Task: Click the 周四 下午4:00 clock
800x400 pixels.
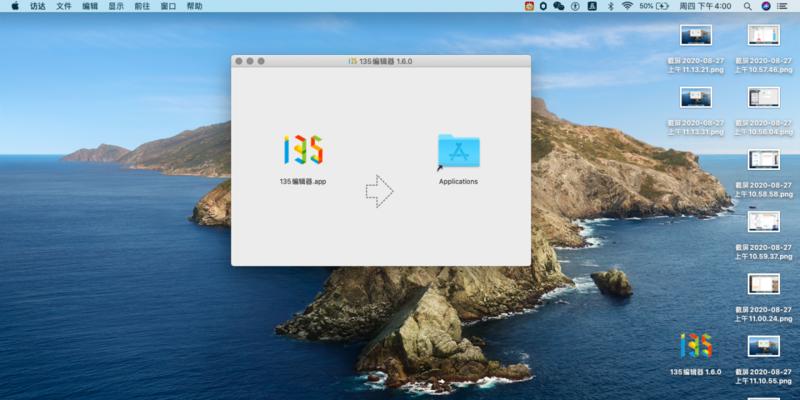Action: (x=705, y=6)
